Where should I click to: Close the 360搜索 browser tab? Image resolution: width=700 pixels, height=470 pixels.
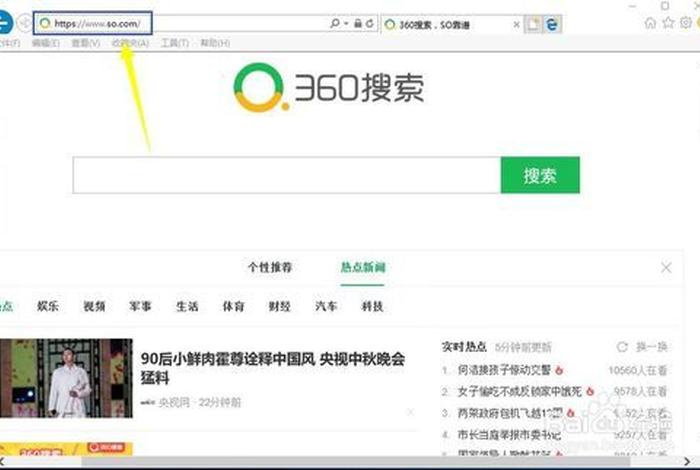[x=517, y=25]
